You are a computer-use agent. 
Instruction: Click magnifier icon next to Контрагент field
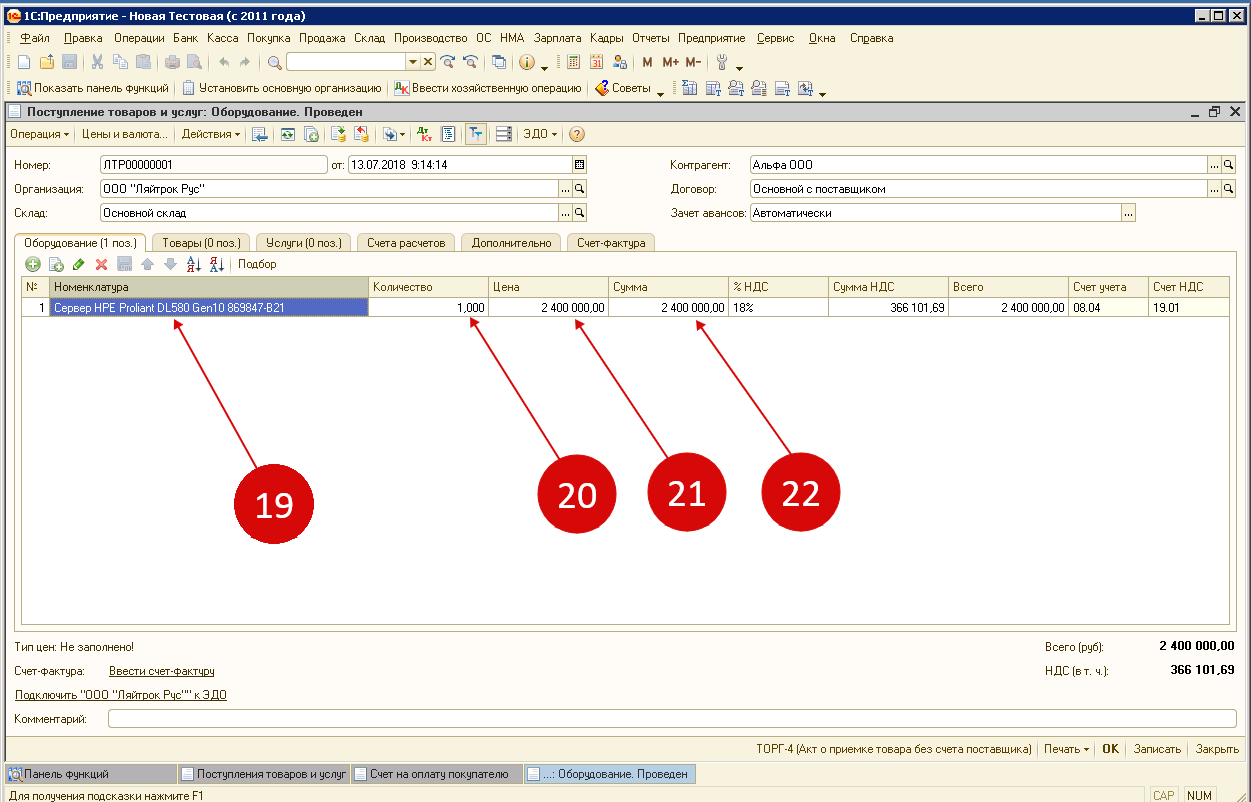[x=1229, y=165]
